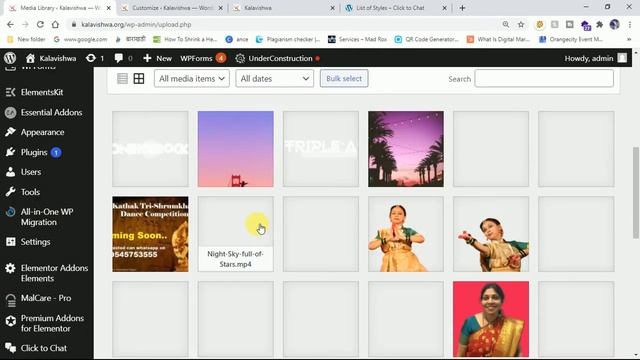Open the Appearance menu item

click(x=42, y=132)
